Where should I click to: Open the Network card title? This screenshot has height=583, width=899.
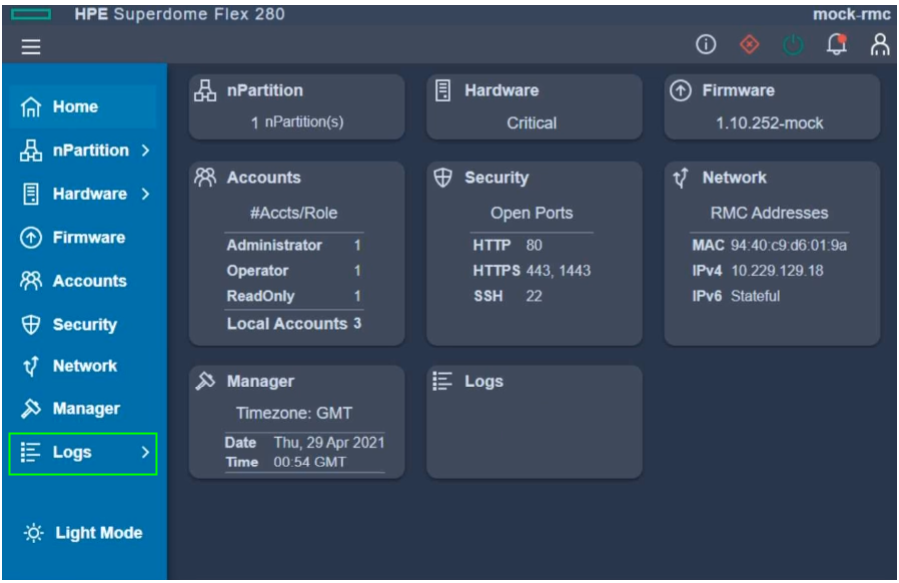click(x=734, y=178)
